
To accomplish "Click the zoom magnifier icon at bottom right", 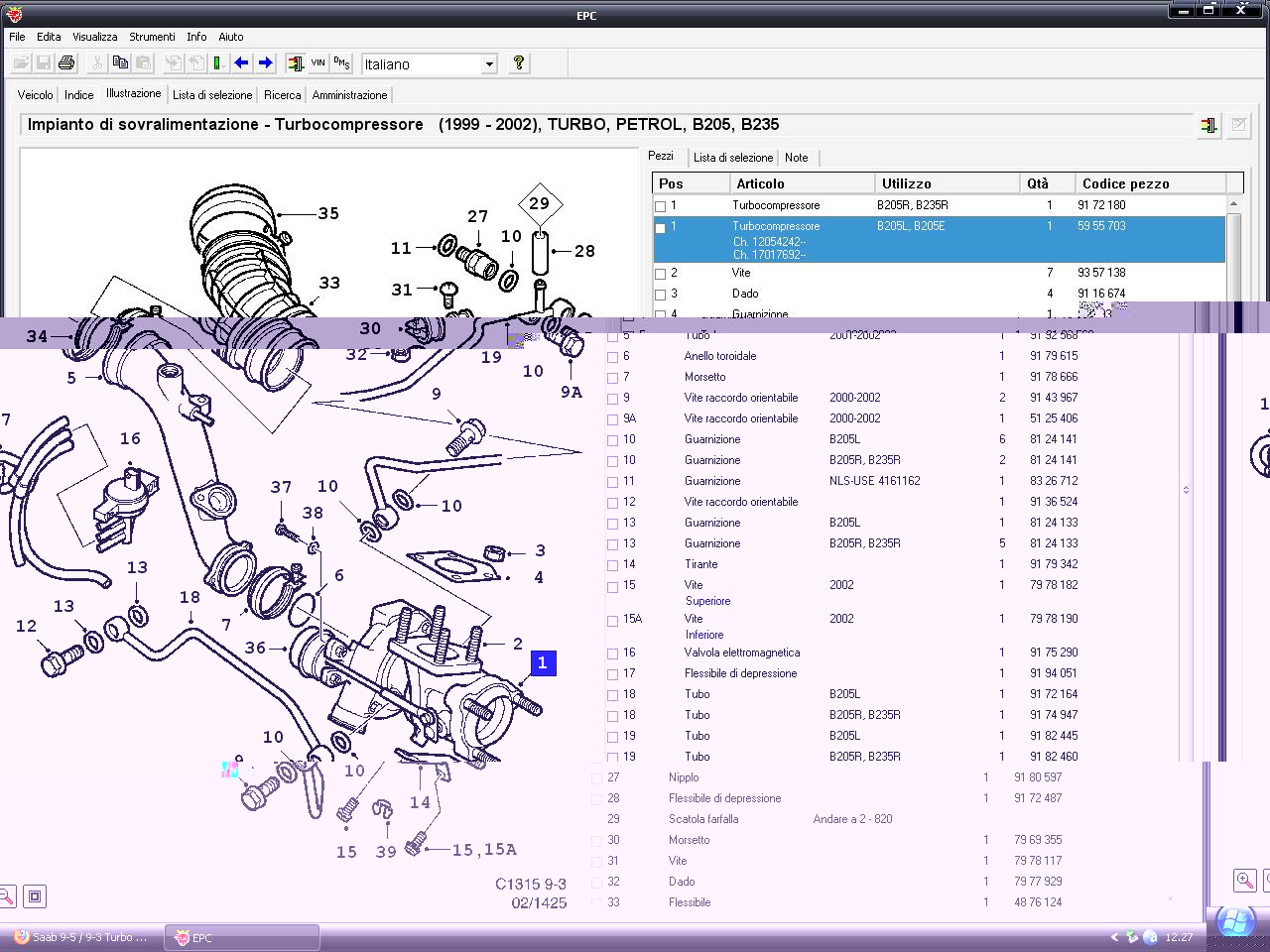I will tap(1244, 880).
